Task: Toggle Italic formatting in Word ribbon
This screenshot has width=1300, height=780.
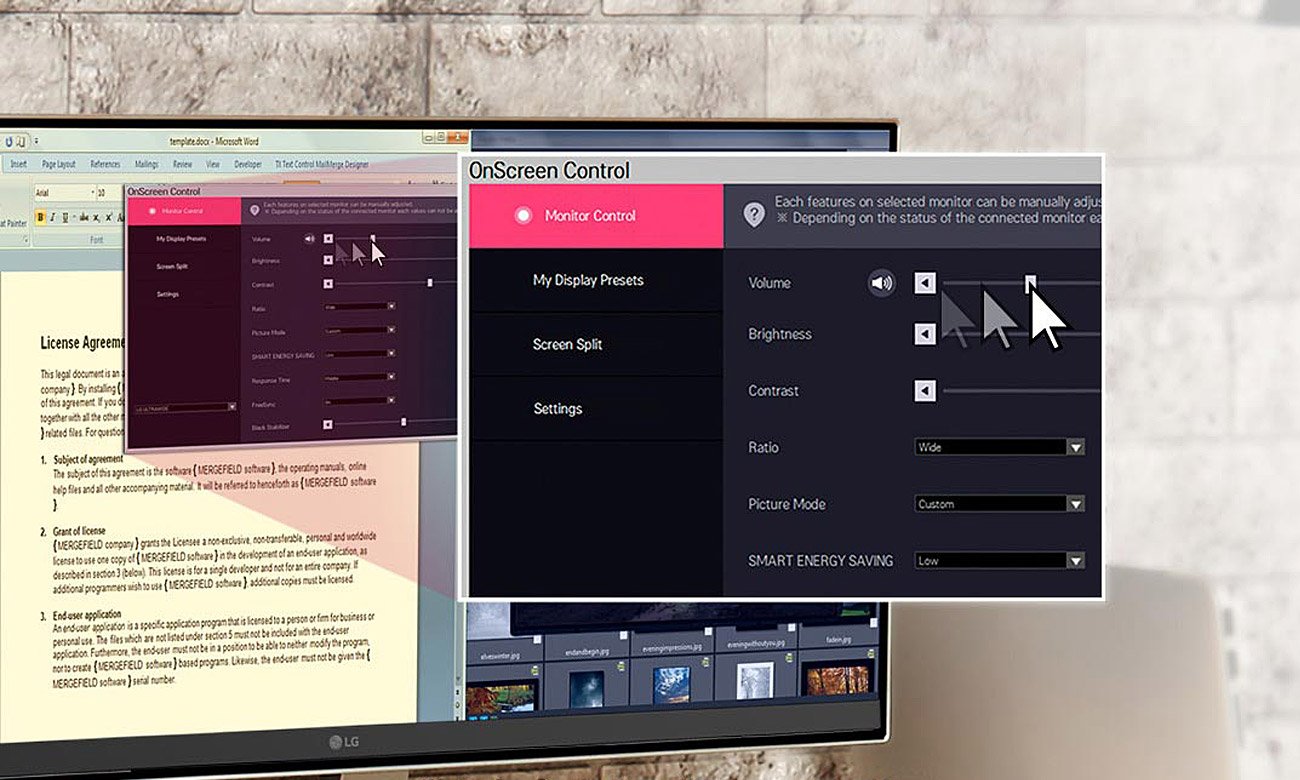Action: coord(53,217)
